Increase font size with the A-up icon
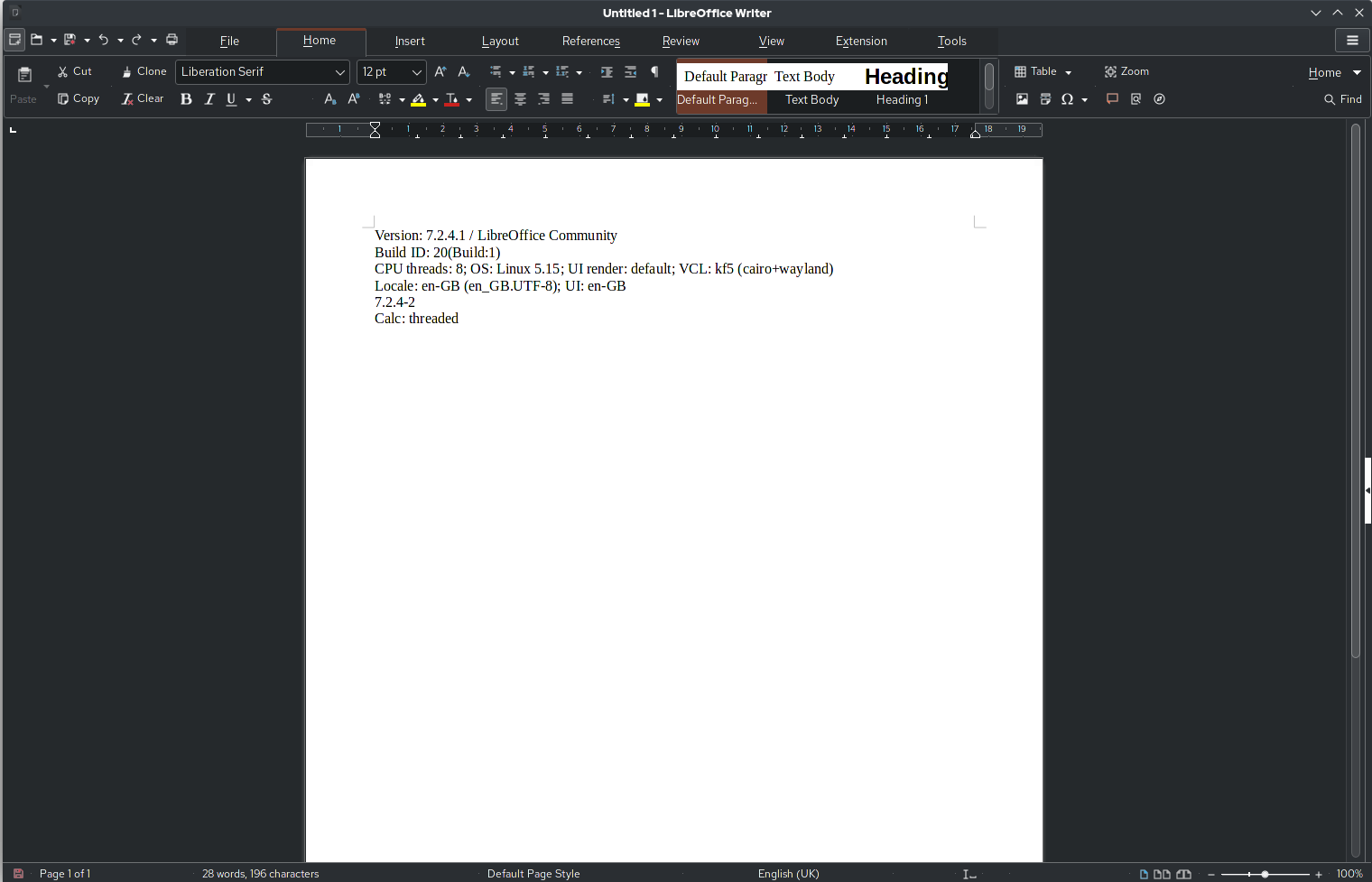 tap(440, 71)
